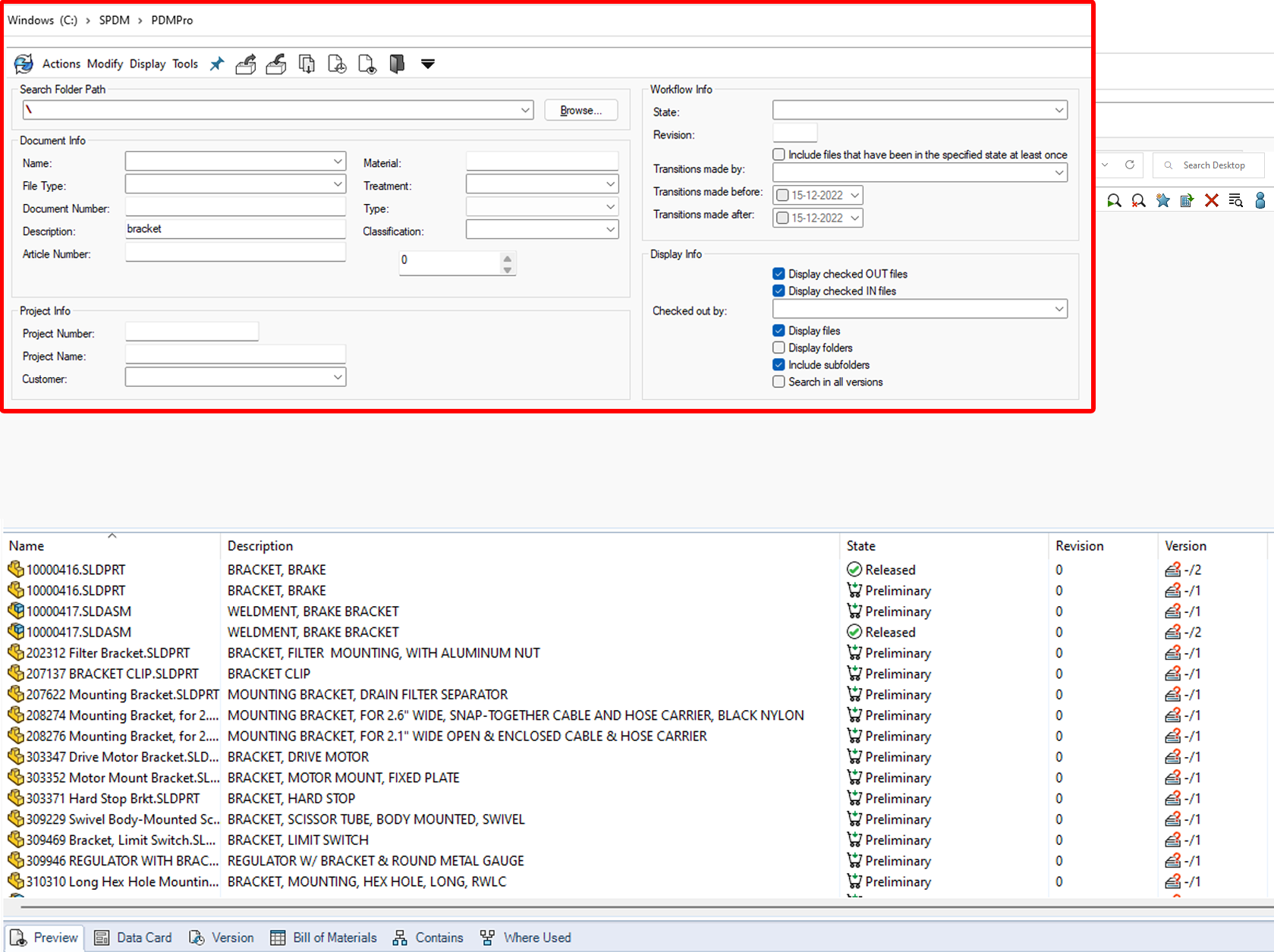Click the document preview eye icon
The image size is (1274, 952).
pos(367,64)
